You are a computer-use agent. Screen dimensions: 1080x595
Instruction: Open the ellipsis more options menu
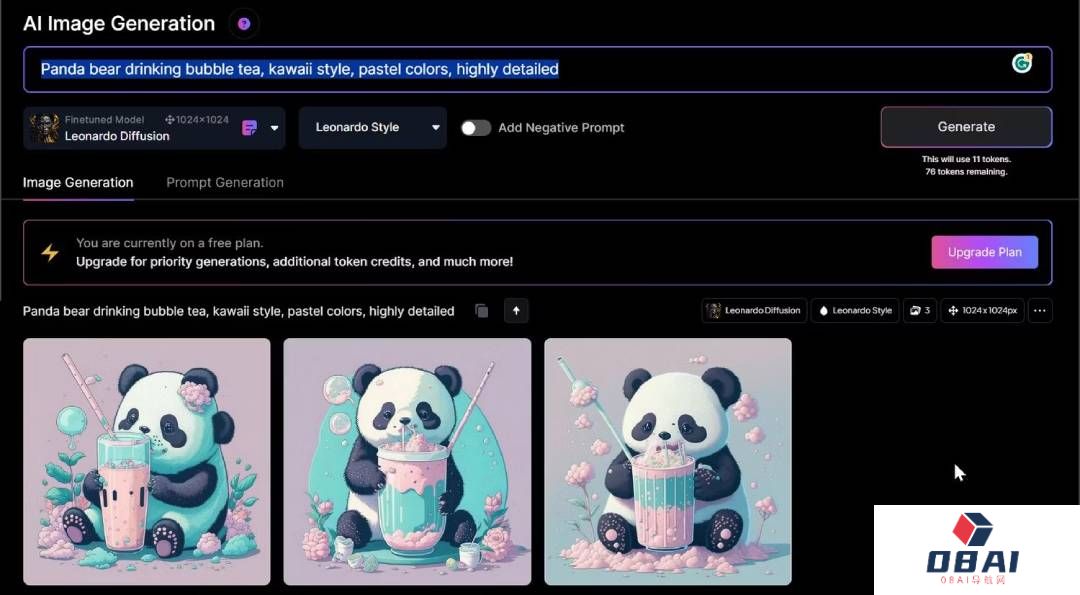pyautogui.click(x=1039, y=310)
